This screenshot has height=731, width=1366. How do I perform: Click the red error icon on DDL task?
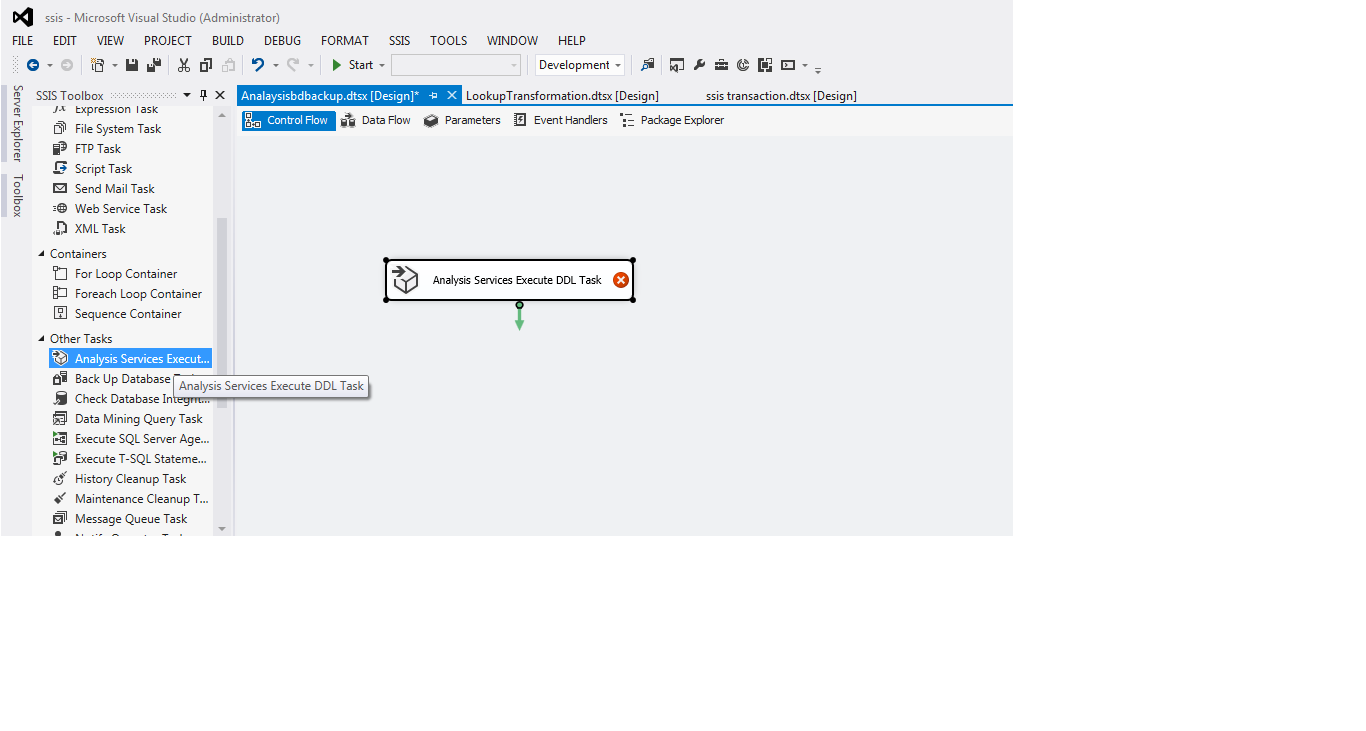(621, 280)
